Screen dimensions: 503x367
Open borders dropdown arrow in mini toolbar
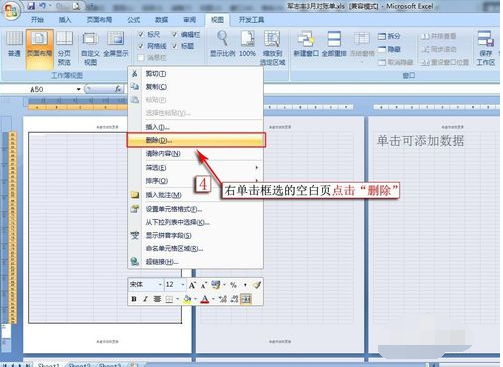(x=178, y=299)
